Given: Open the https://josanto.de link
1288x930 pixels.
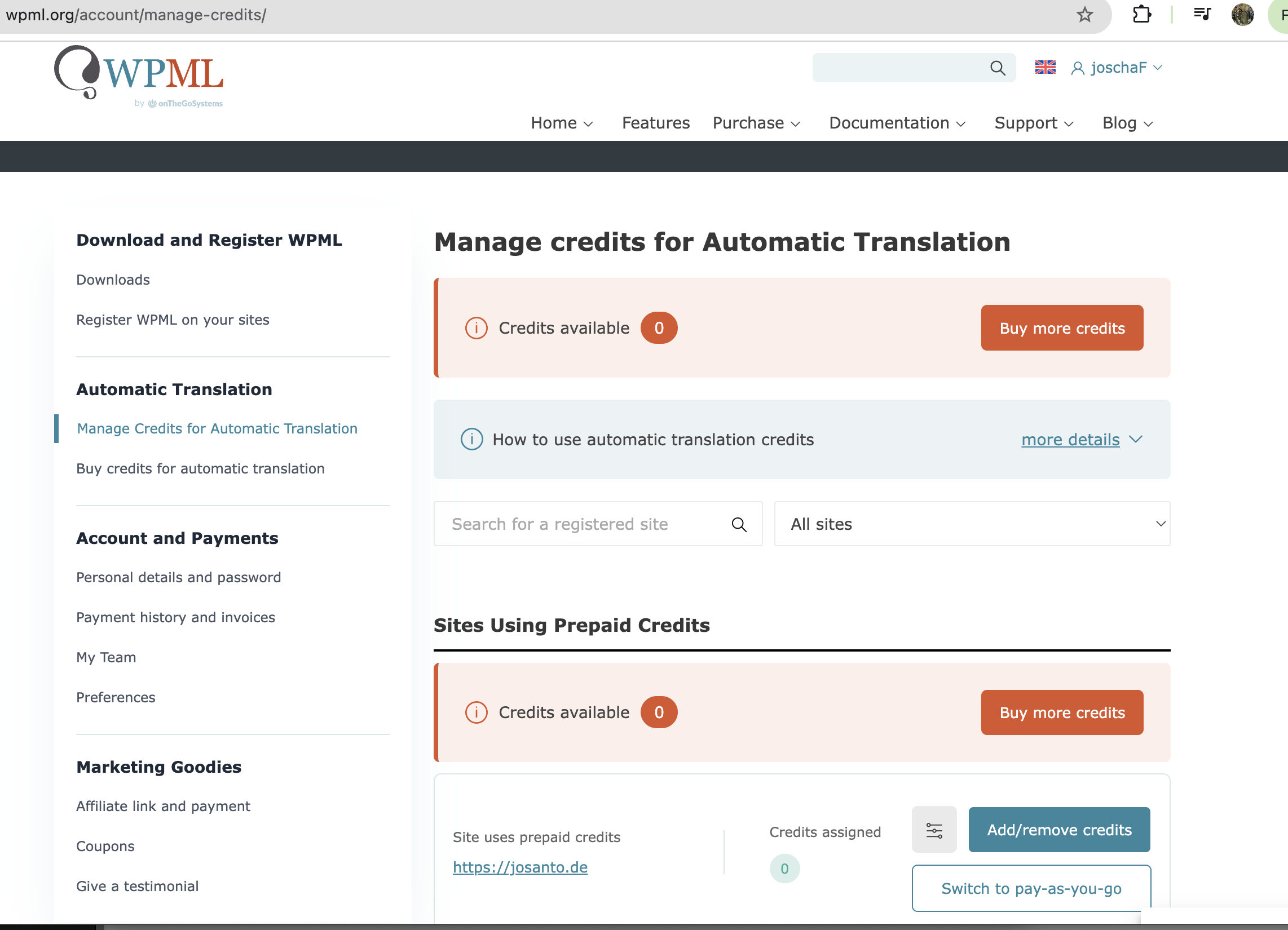Looking at the screenshot, I should [519, 867].
